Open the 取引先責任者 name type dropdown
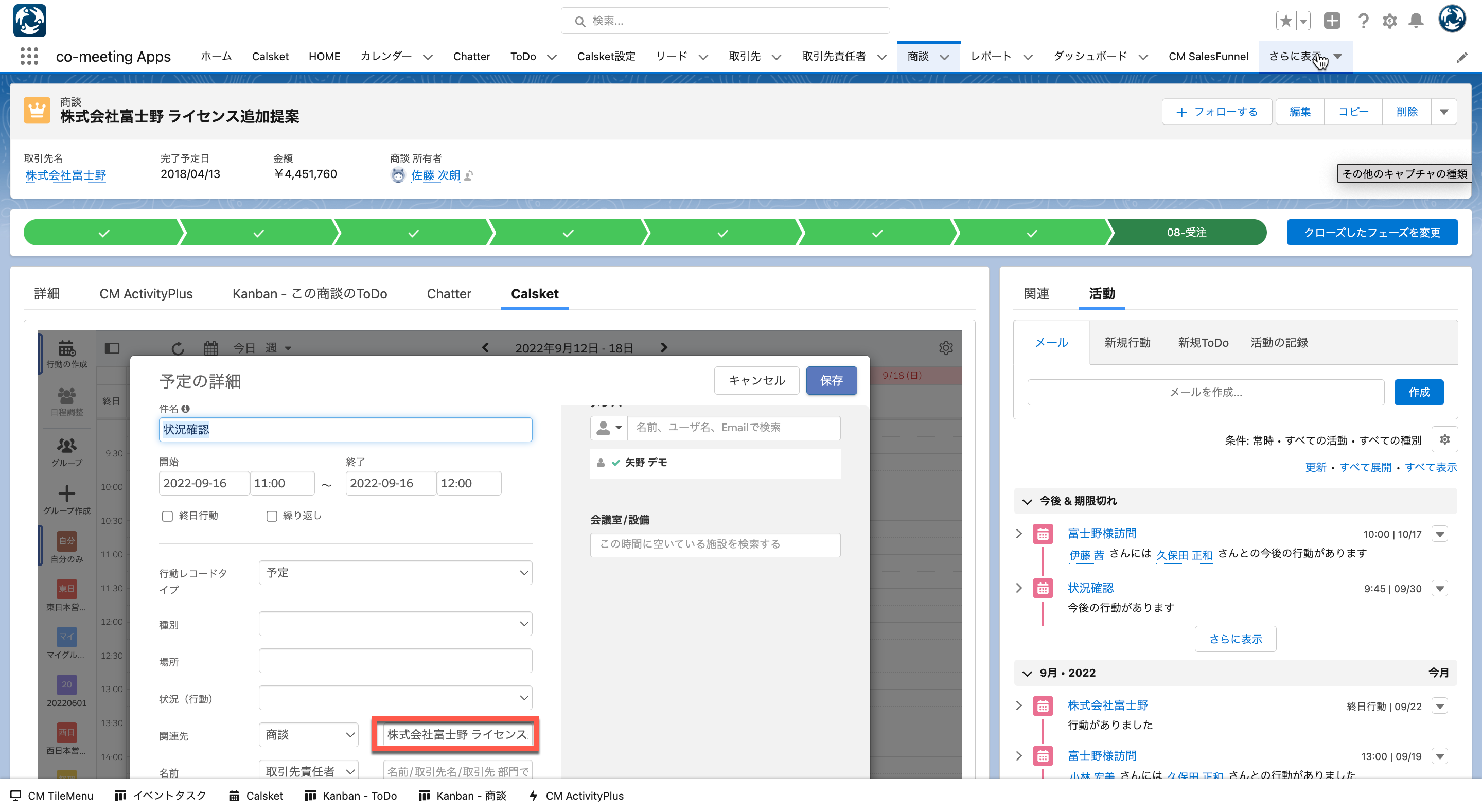This screenshot has width=1482, height=812. (308, 771)
